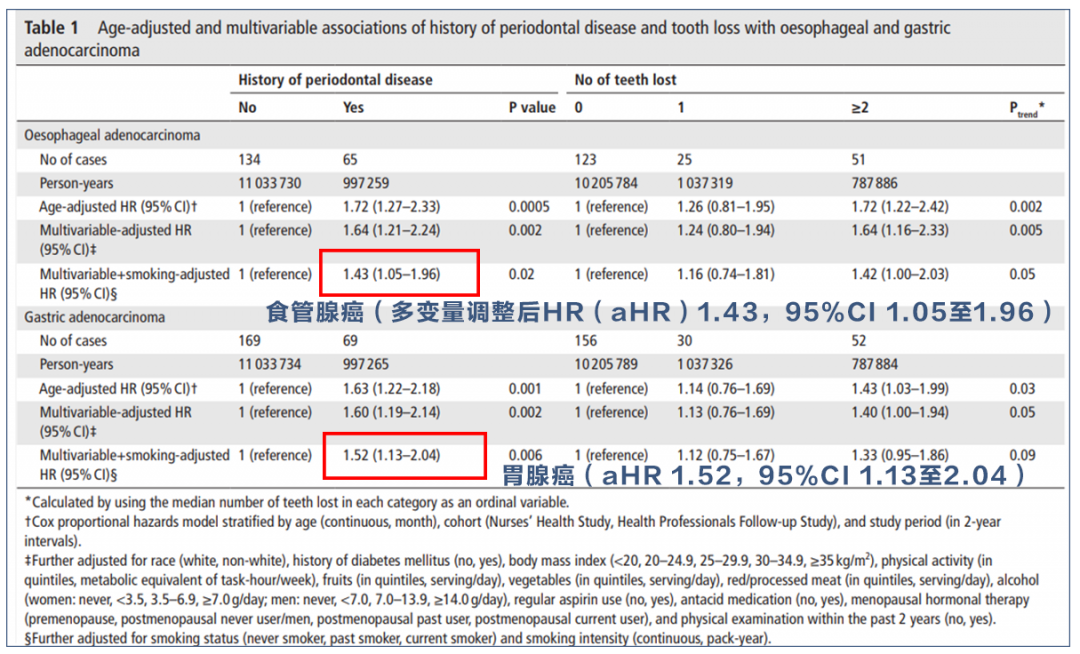This screenshot has height=654, width=1080.
Task: Click the P value "0.0005"
Action: pyautogui.click(x=529, y=207)
